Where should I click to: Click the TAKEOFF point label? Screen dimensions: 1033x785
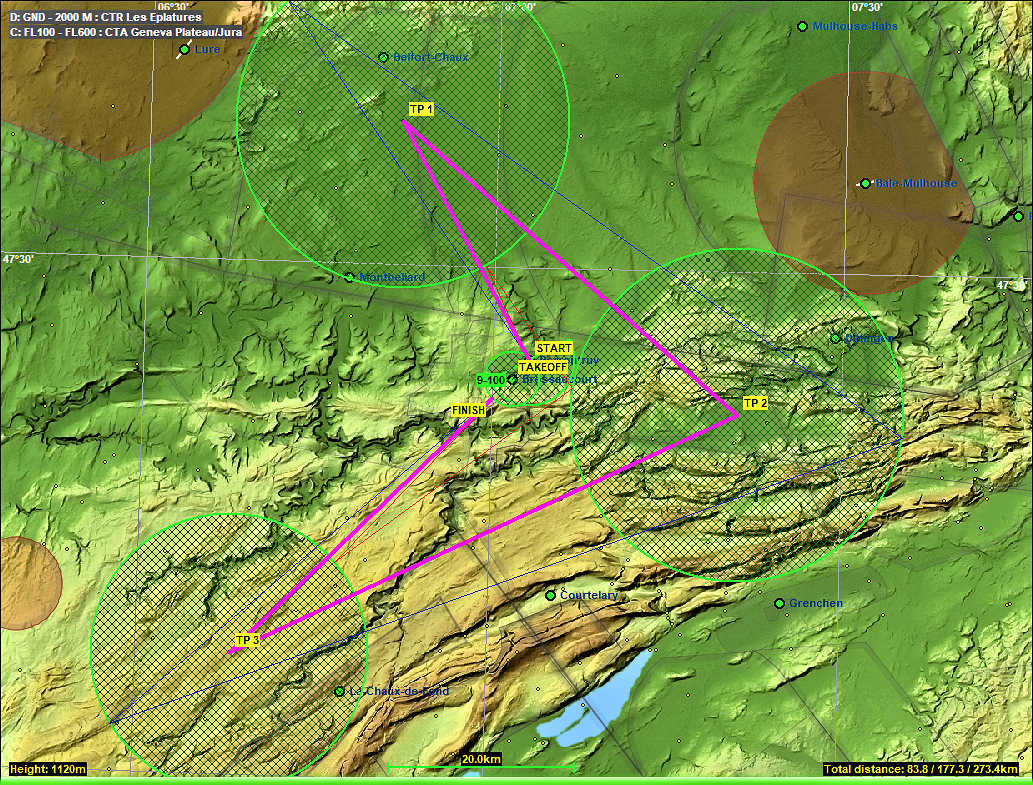[x=543, y=367]
